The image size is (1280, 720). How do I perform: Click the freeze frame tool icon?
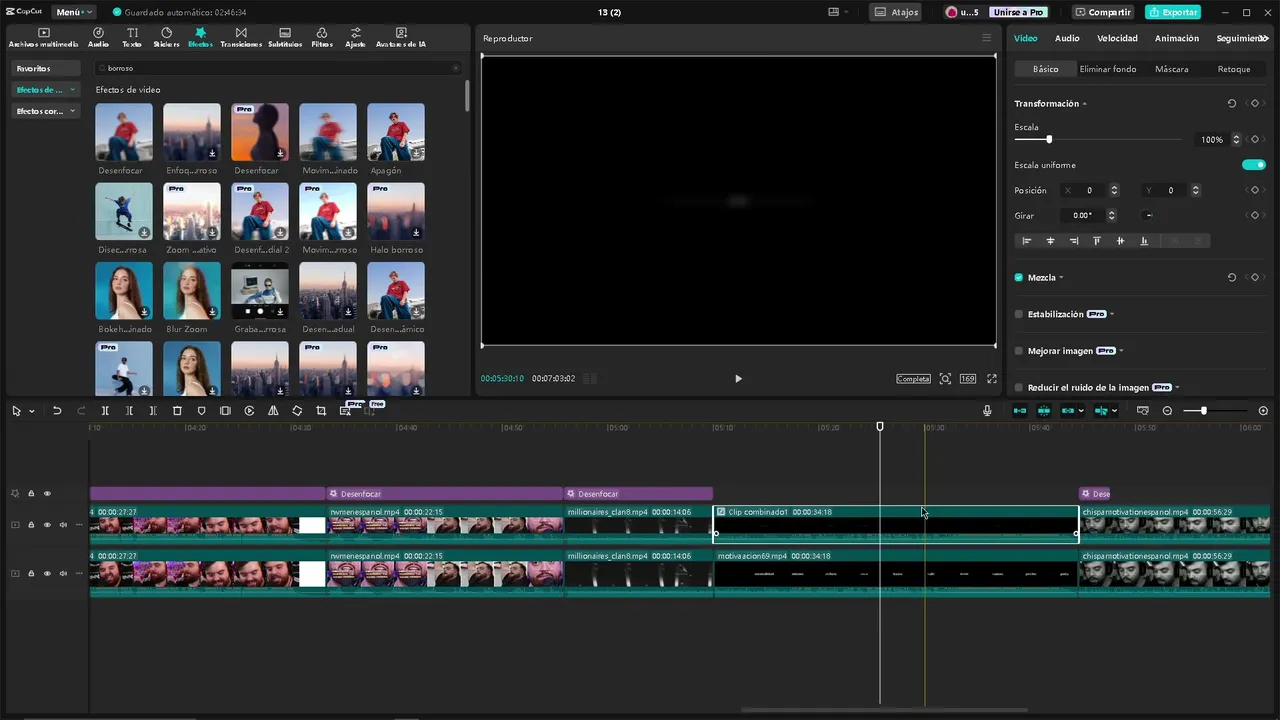[225, 411]
